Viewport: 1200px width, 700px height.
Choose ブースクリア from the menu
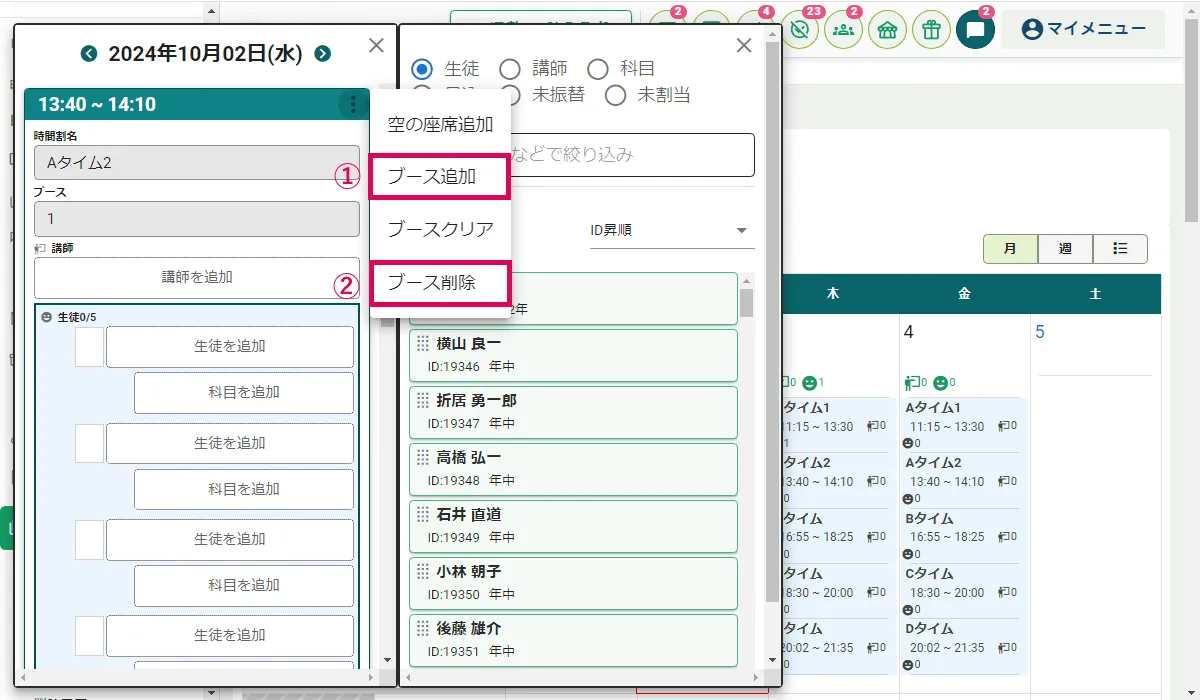coord(440,229)
